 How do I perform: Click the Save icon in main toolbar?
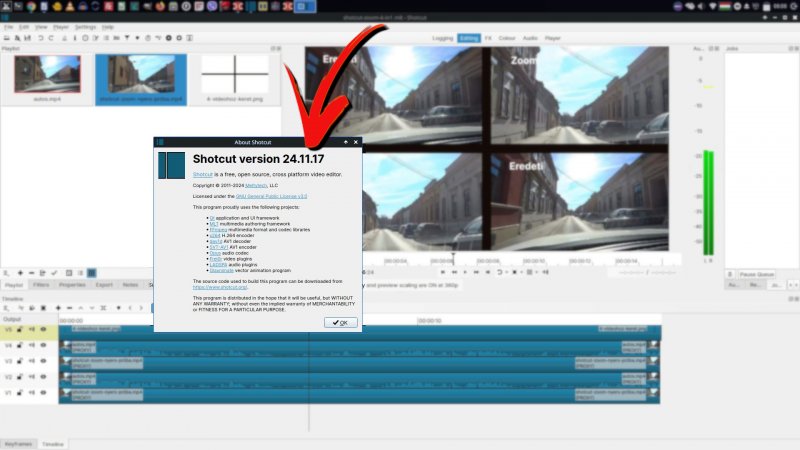[28, 38]
